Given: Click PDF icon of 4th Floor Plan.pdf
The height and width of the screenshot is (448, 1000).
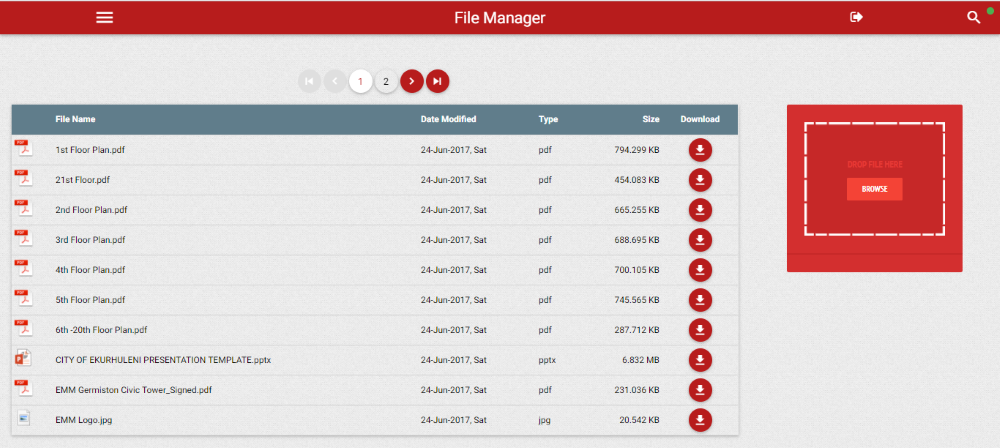Looking at the screenshot, I should [x=24, y=268].
